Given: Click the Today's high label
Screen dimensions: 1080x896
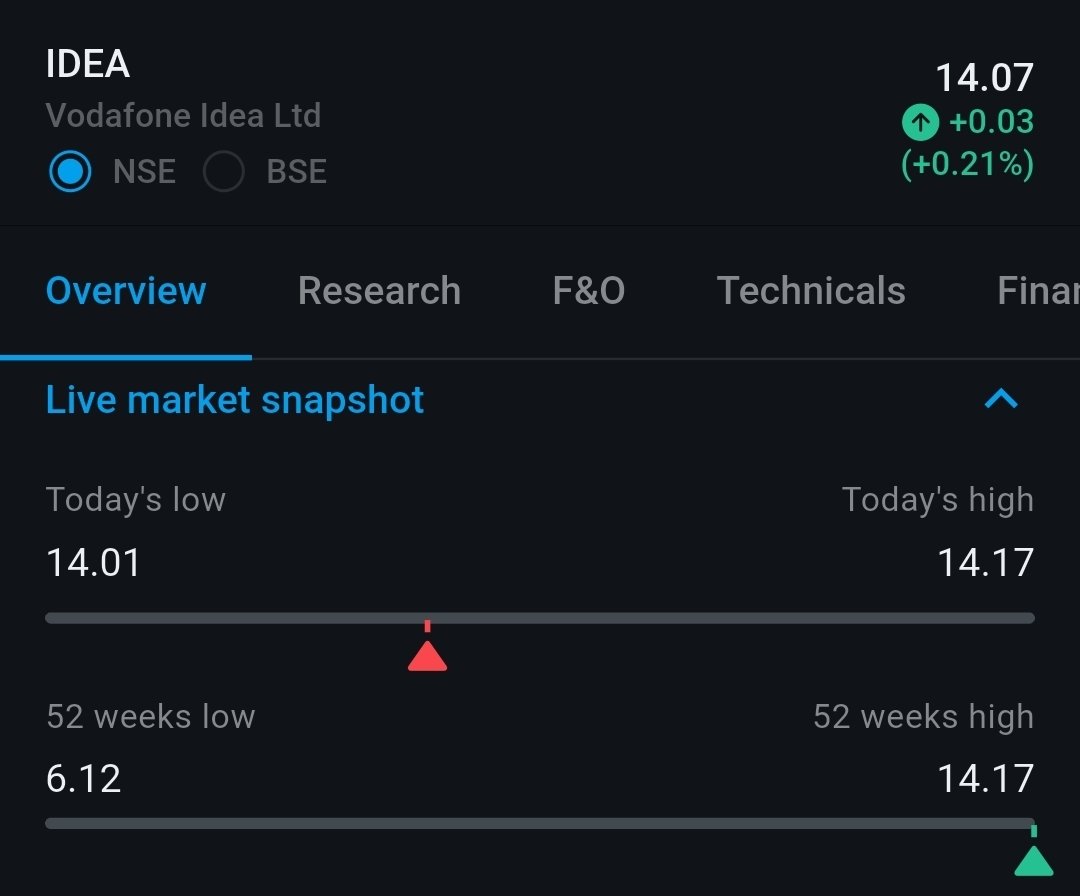Looking at the screenshot, I should 937,500.
